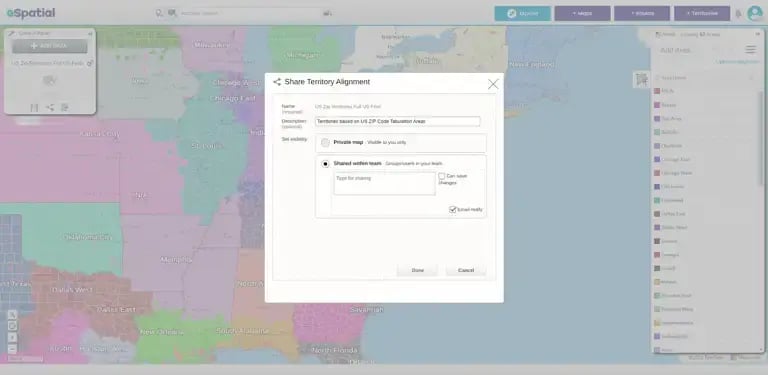Open the hamburger menu in Areas panel

[x=750, y=50]
